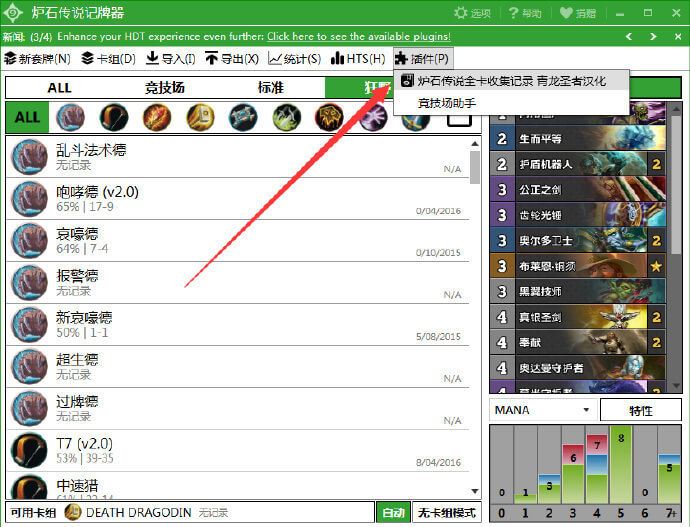This screenshot has width=690, height=527.
Task: Filter decks by Warlock purple hand icon
Action: click(373, 117)
